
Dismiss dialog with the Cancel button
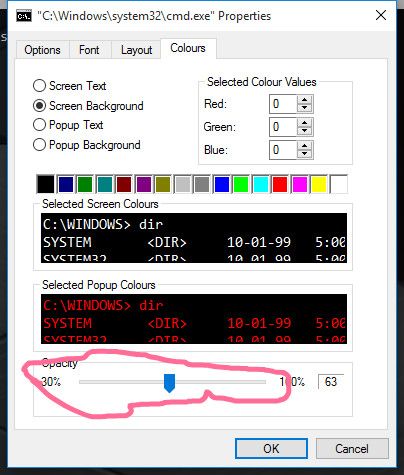(352, 449)
